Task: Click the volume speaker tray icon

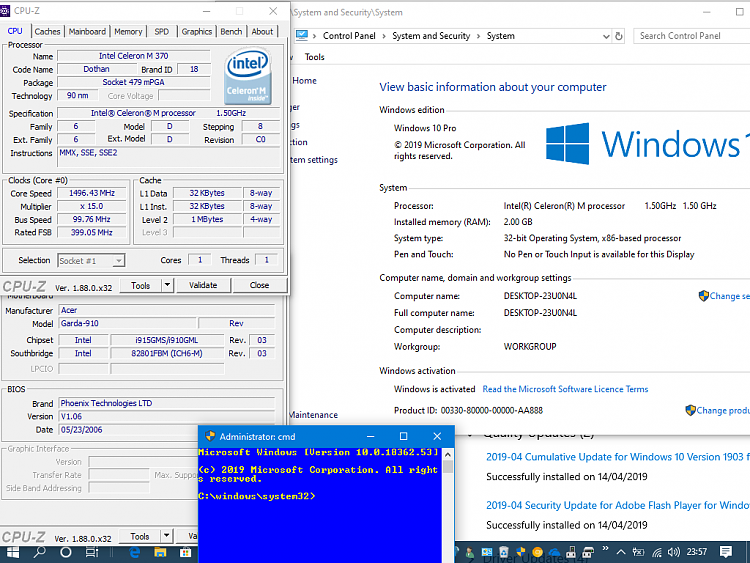Action: pos(673,552)
